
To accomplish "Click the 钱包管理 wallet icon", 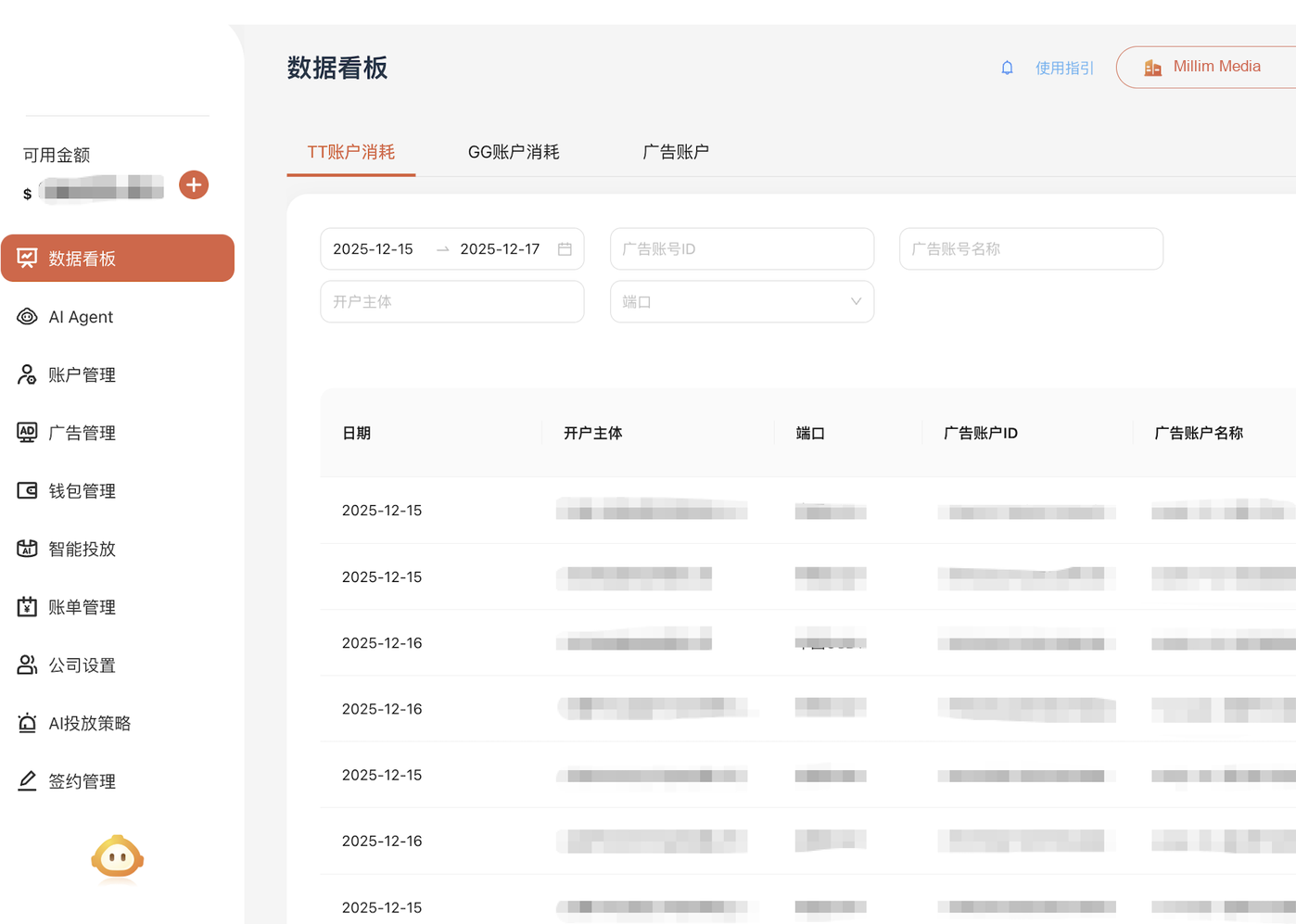I will click(x=27, y=490).
